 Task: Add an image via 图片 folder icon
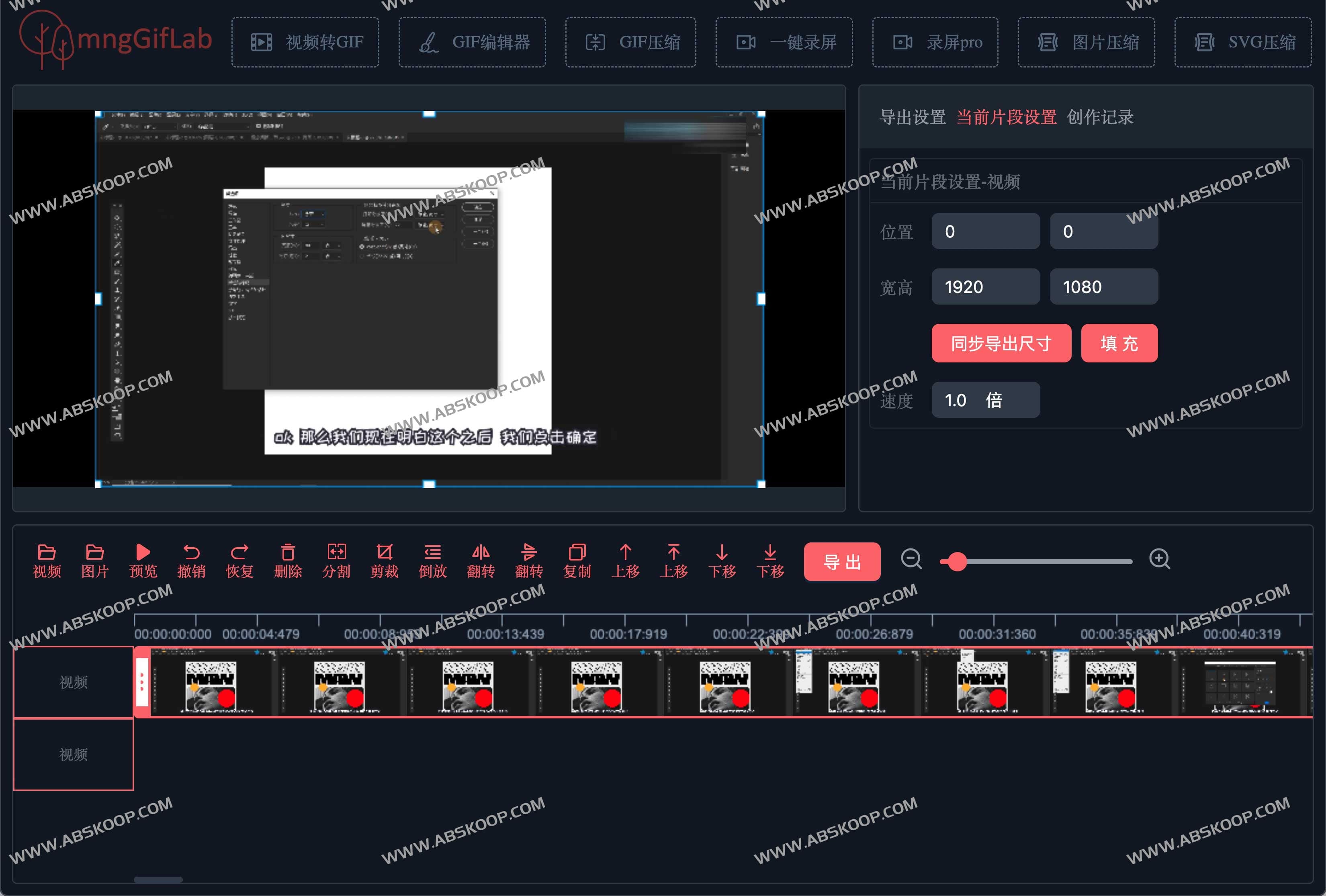coord(95,552)
